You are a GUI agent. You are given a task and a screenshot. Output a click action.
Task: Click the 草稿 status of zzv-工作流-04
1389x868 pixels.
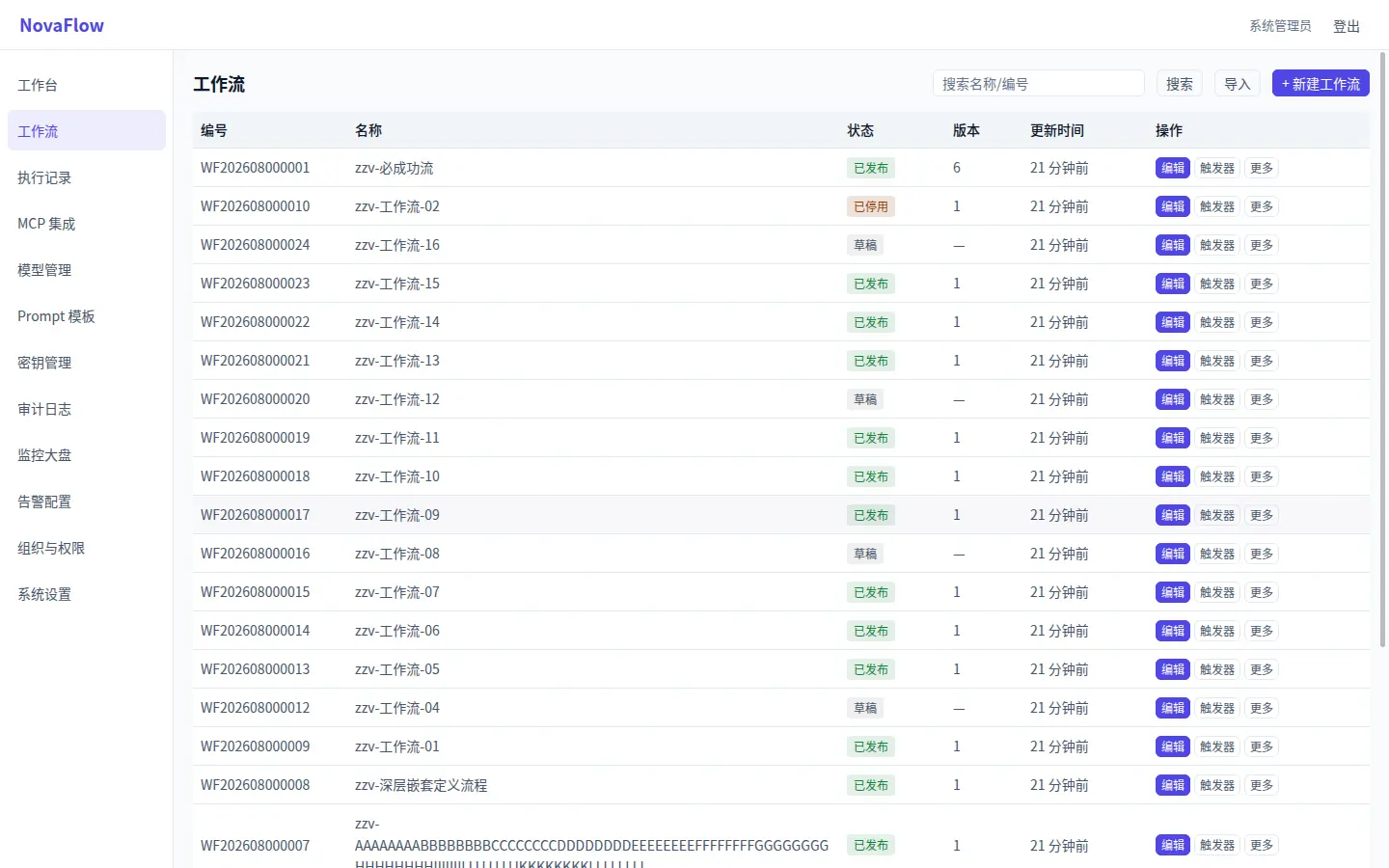(x=865, y=708)
